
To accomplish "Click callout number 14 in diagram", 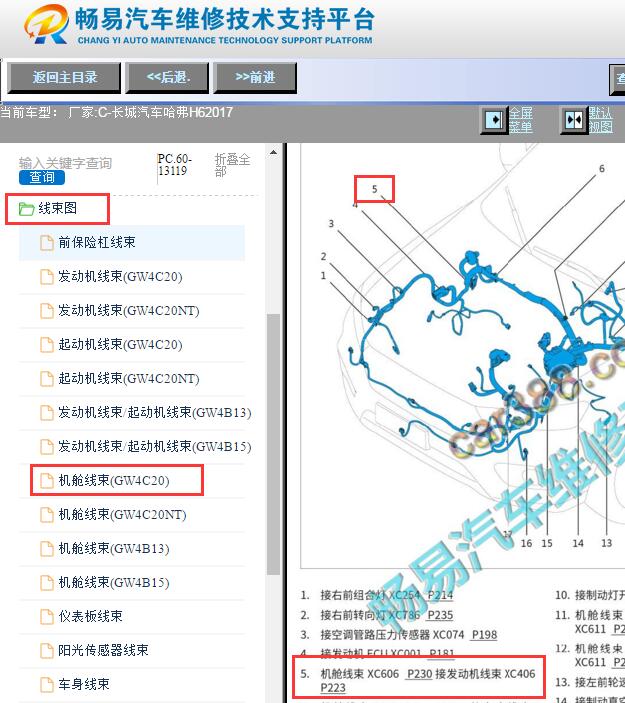I will (578, 543).
